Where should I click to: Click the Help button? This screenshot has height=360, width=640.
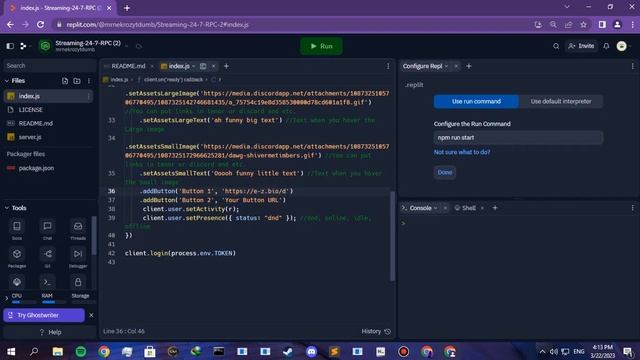tap(50, 332)
